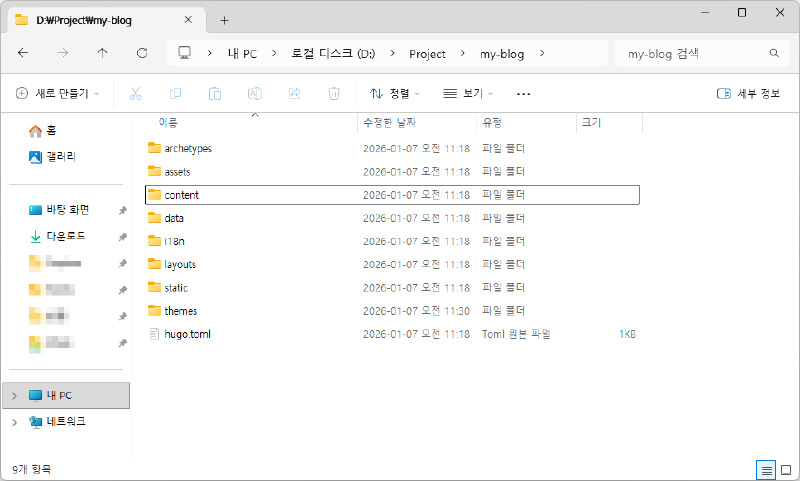Click the Paste clipboard icon
800x481 pixels.
(215, 93)
